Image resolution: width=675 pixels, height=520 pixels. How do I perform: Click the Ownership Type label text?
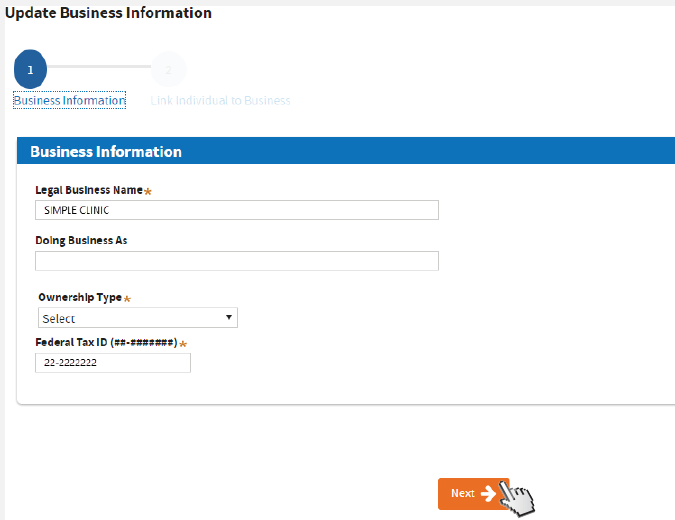[80, 298]
